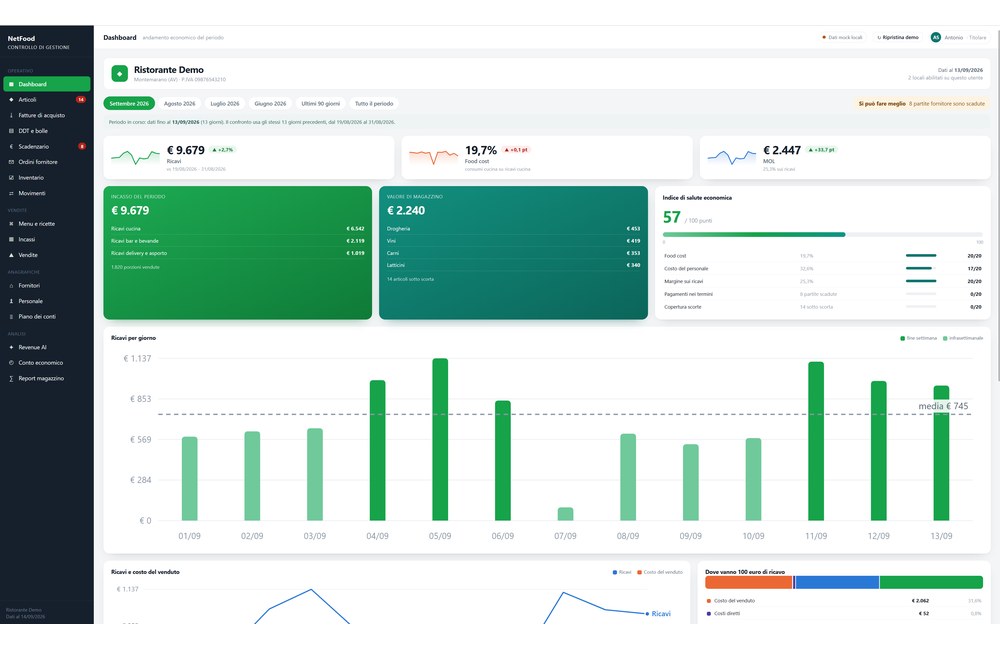This screenshot has width=1000, height=650.
Task: Click the Ricavi green sparkline chart
Action: [135, 156]
